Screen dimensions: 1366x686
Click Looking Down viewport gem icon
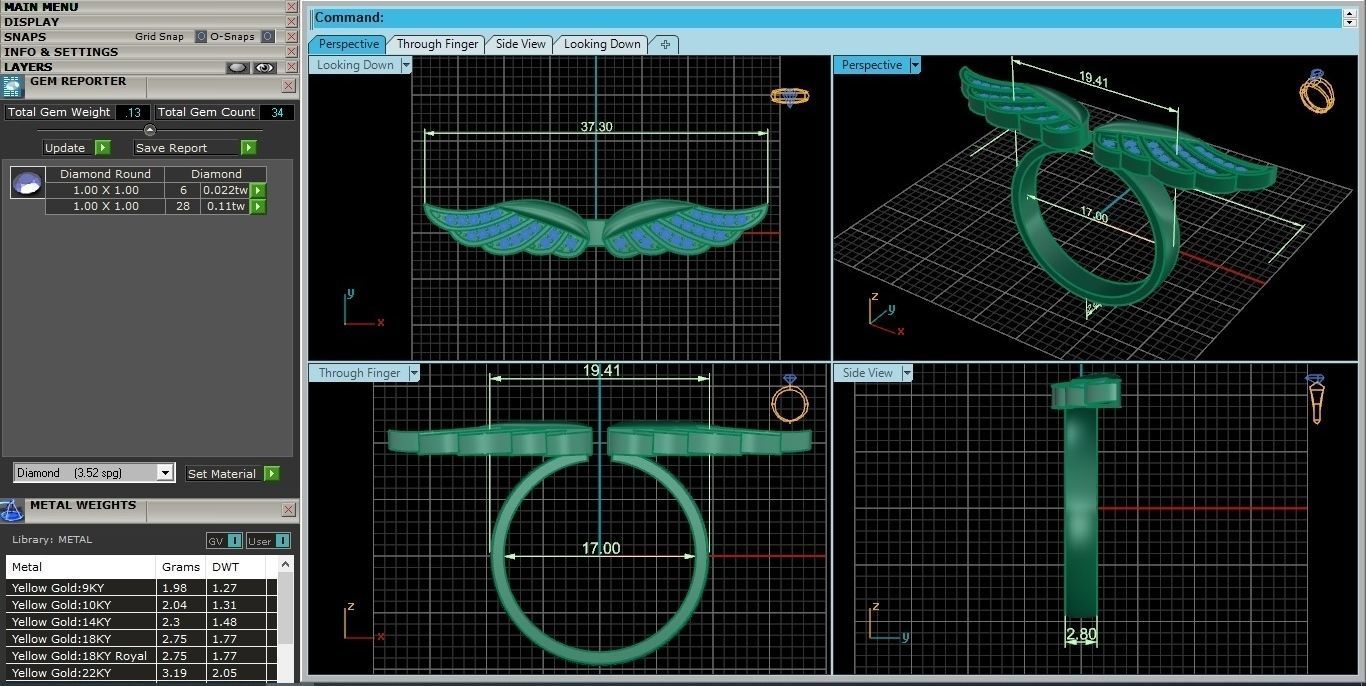pos(789,96)
